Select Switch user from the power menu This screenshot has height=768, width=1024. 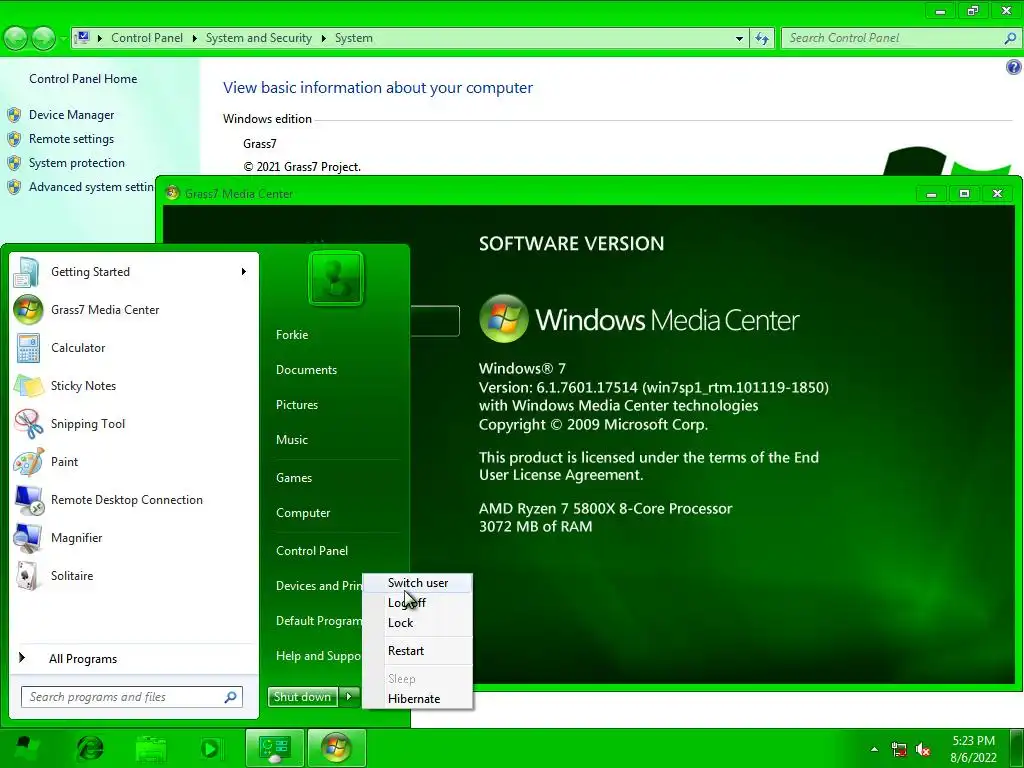click(417, 583)
